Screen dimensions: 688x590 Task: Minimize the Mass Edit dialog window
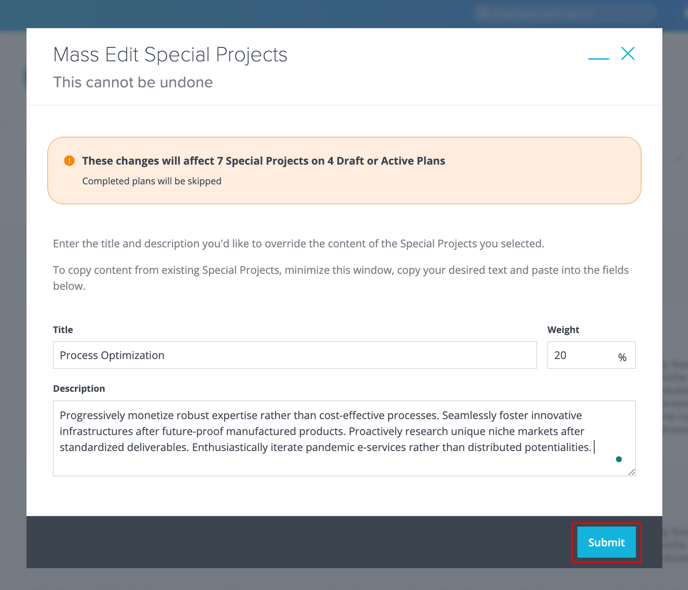tap(598, 58)
